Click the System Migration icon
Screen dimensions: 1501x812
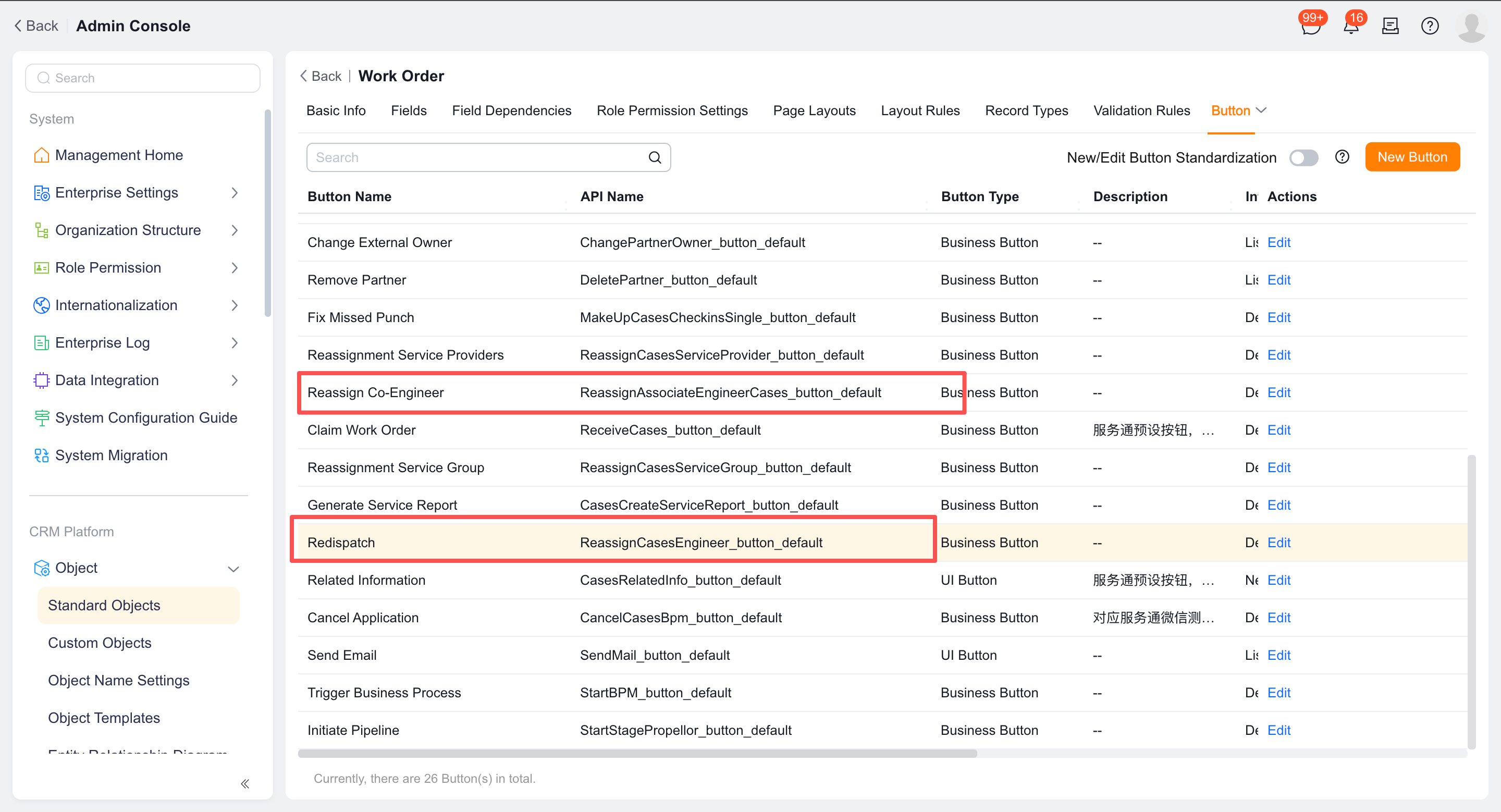(41, 456)
